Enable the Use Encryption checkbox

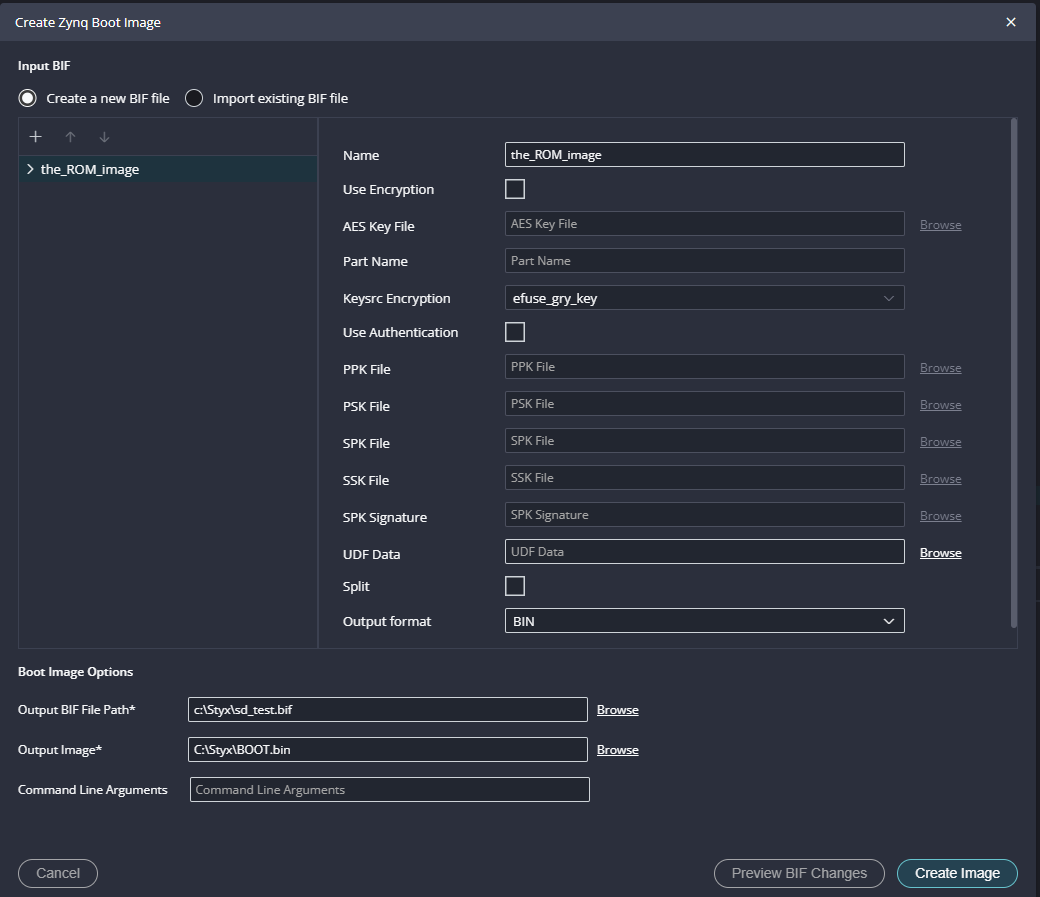click(515, 189)
